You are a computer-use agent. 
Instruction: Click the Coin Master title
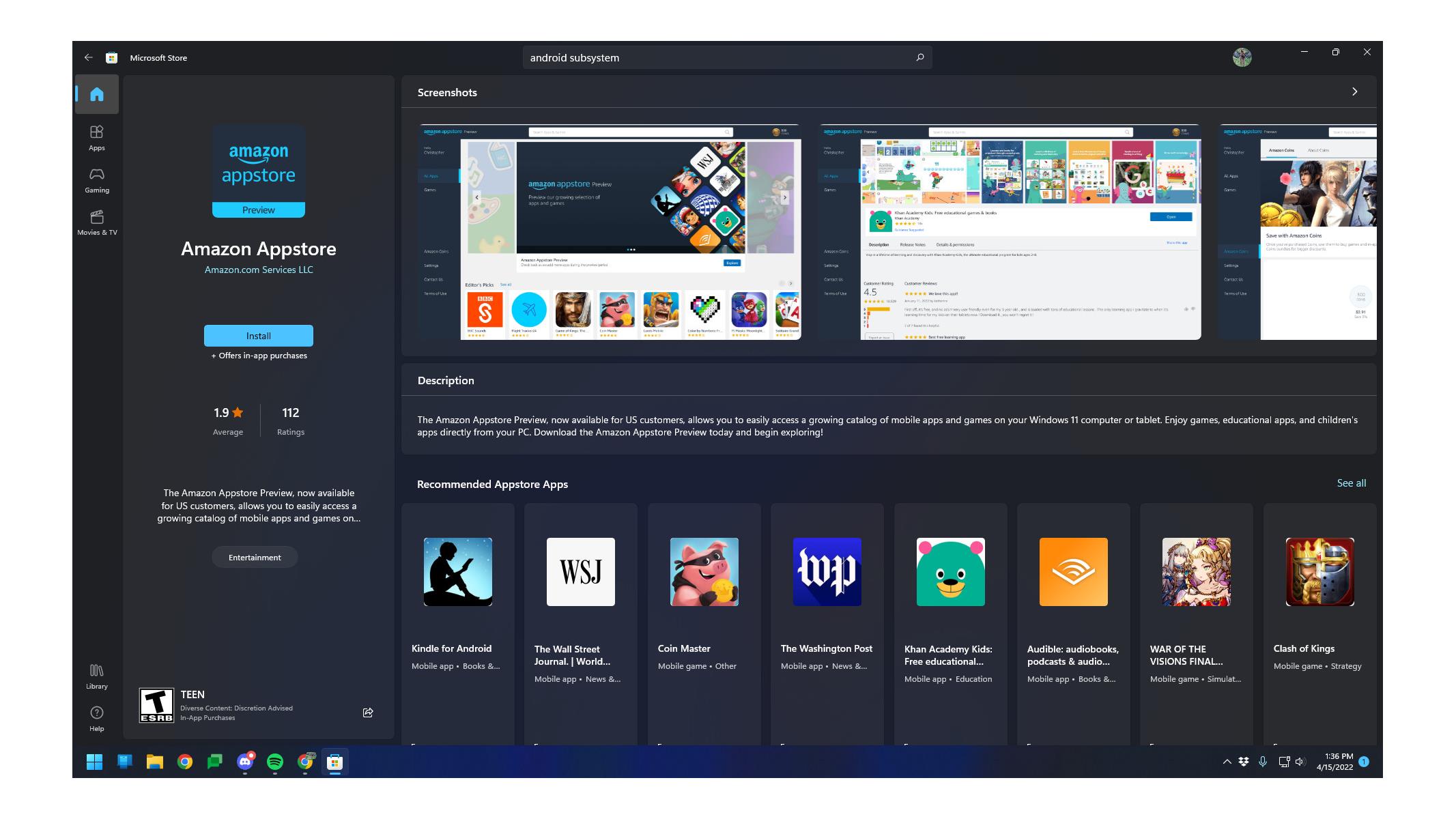(684, 648)
